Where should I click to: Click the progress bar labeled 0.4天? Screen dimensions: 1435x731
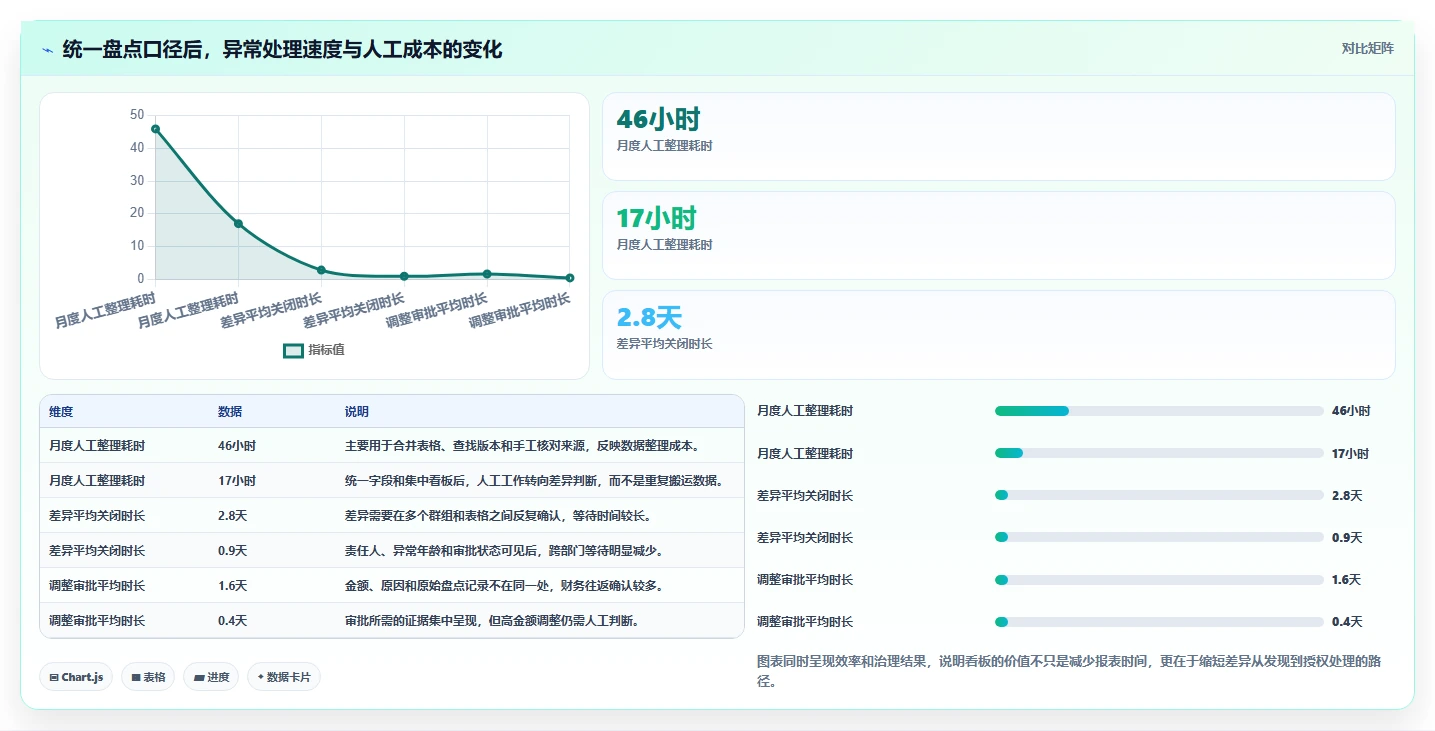pyautogui.click(x=1159, y=622)
